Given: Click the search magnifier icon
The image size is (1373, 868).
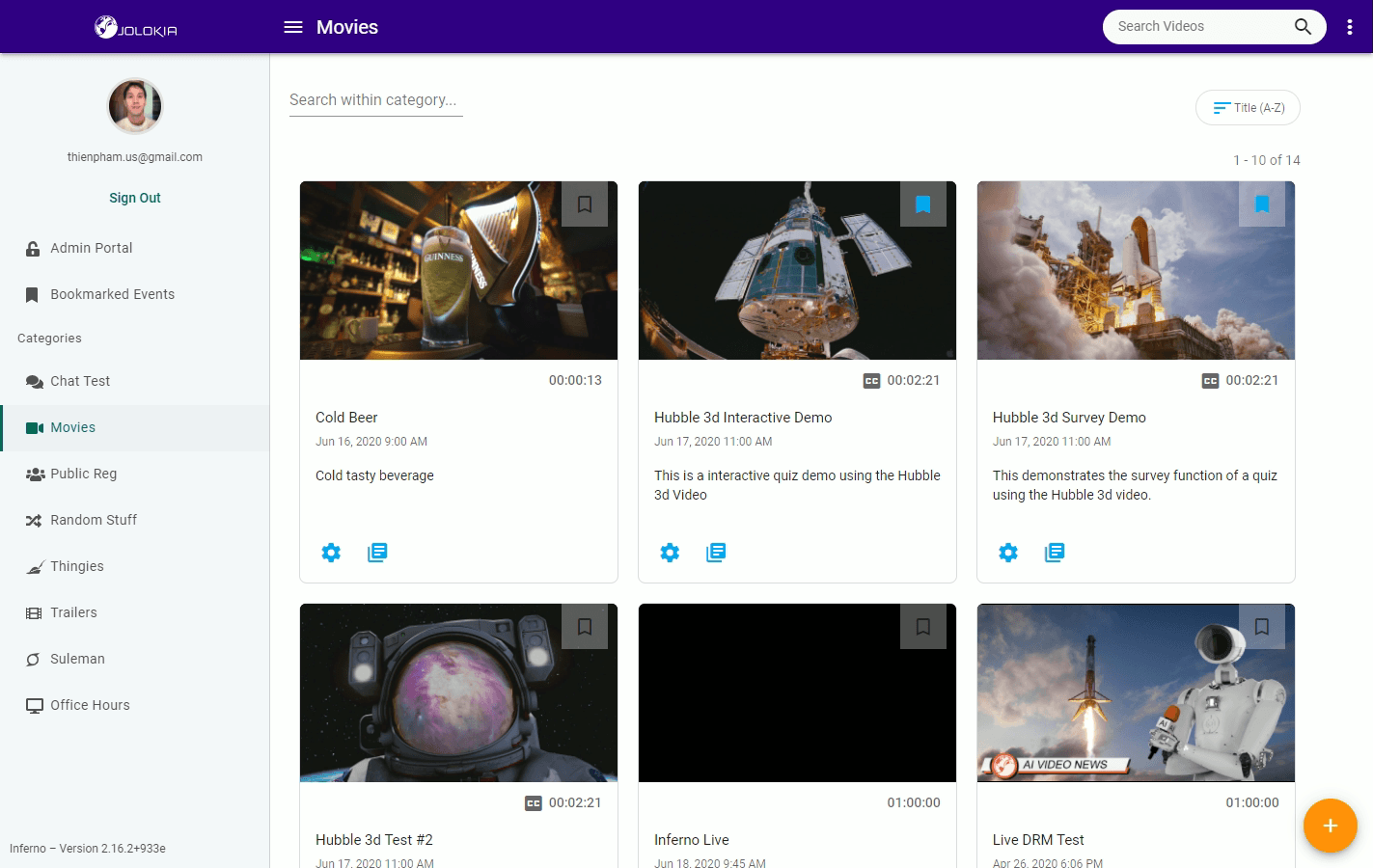Looking at the screenshot, I should 1303,27.
